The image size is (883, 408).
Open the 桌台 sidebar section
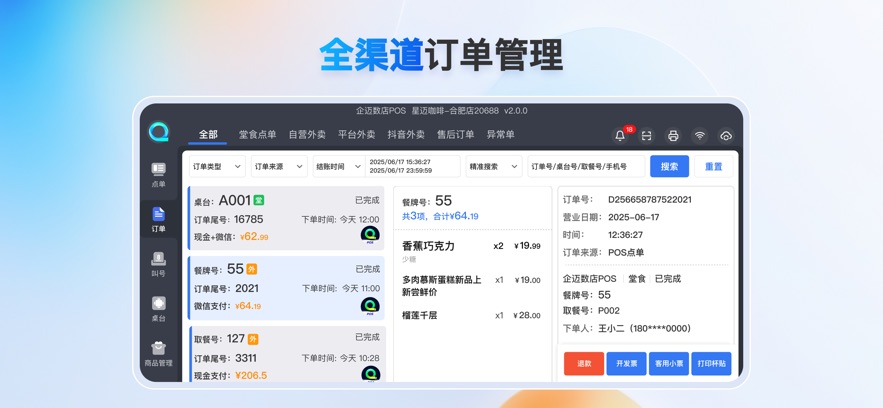(159, 309)
